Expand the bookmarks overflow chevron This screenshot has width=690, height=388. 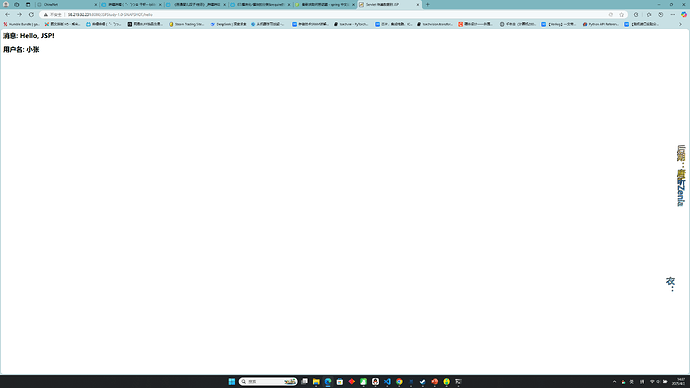pos(680,24)
